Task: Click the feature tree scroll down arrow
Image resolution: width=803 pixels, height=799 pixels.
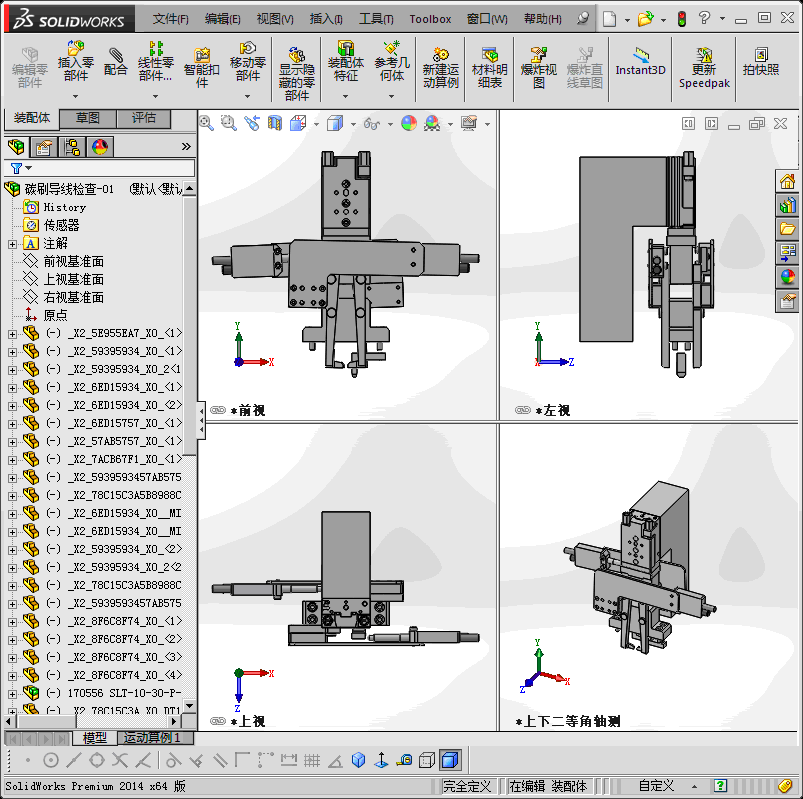Action: [189, 705]
